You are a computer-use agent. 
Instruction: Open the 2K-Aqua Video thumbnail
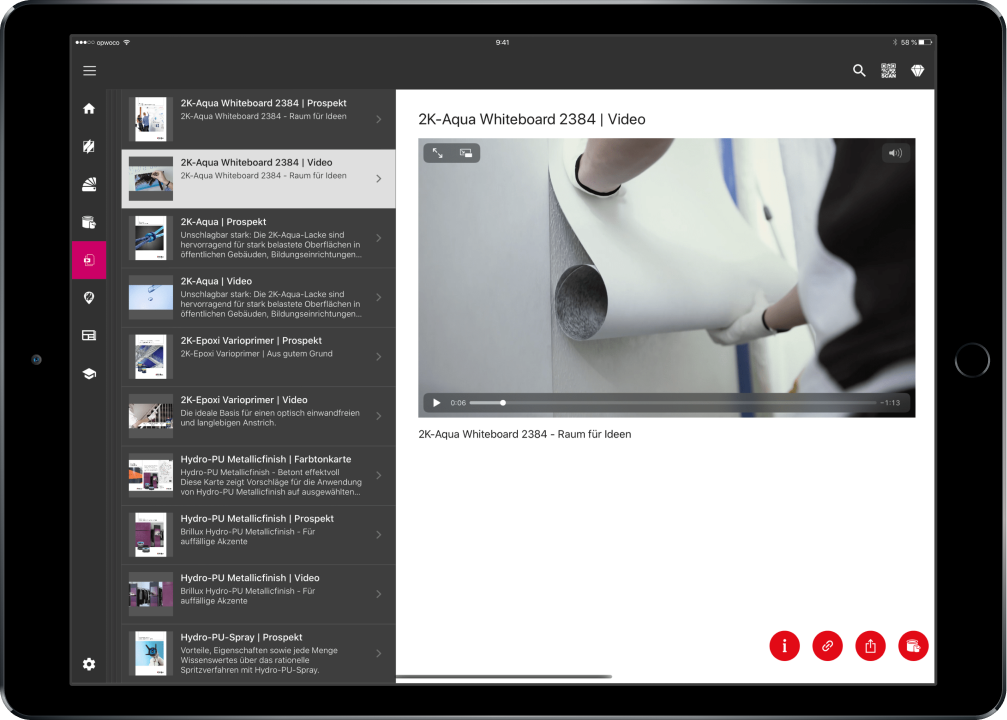pyautogui.click(x=151, y=297)
